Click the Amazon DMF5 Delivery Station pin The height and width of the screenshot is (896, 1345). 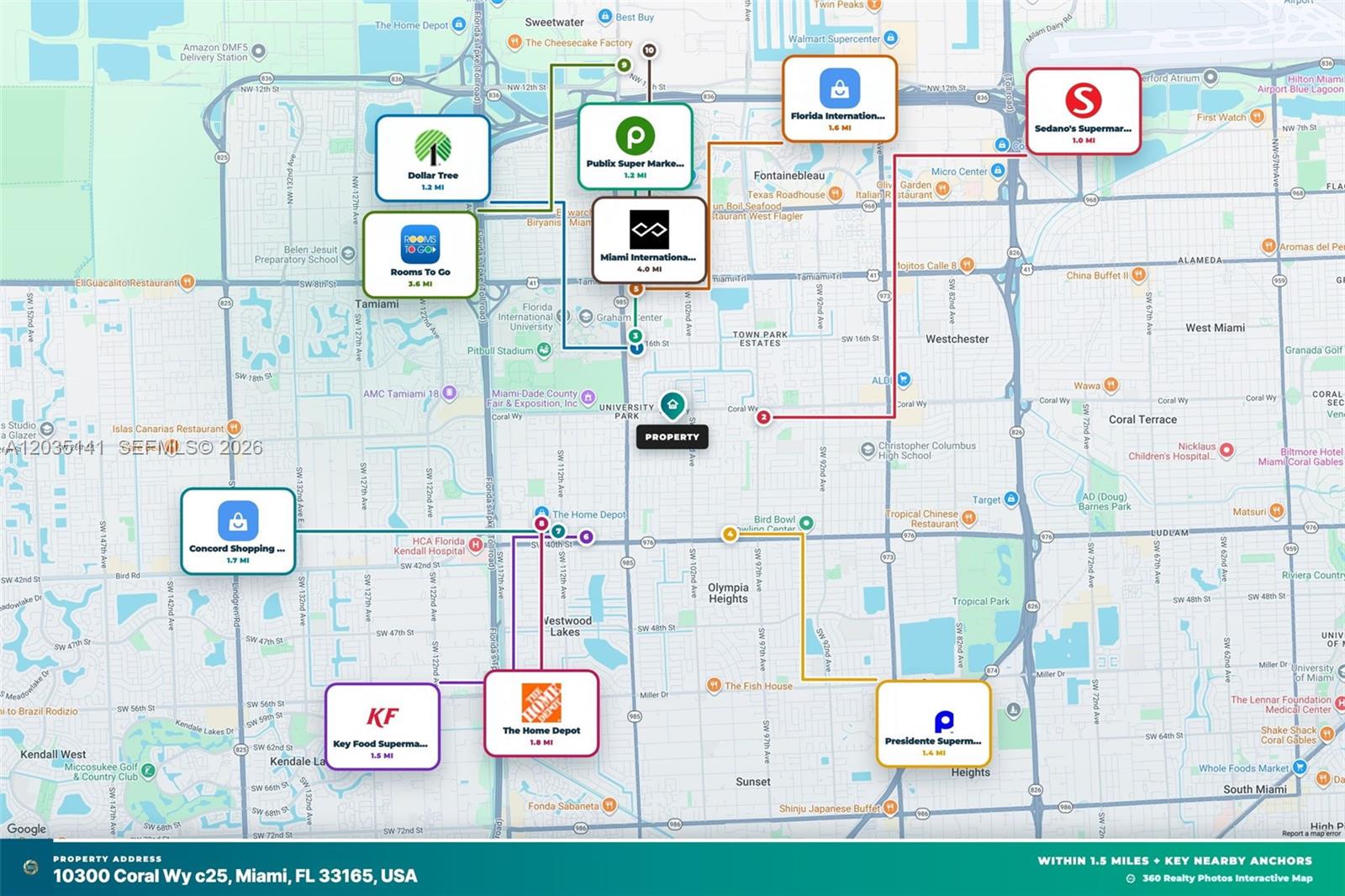[x=259, y=51]
